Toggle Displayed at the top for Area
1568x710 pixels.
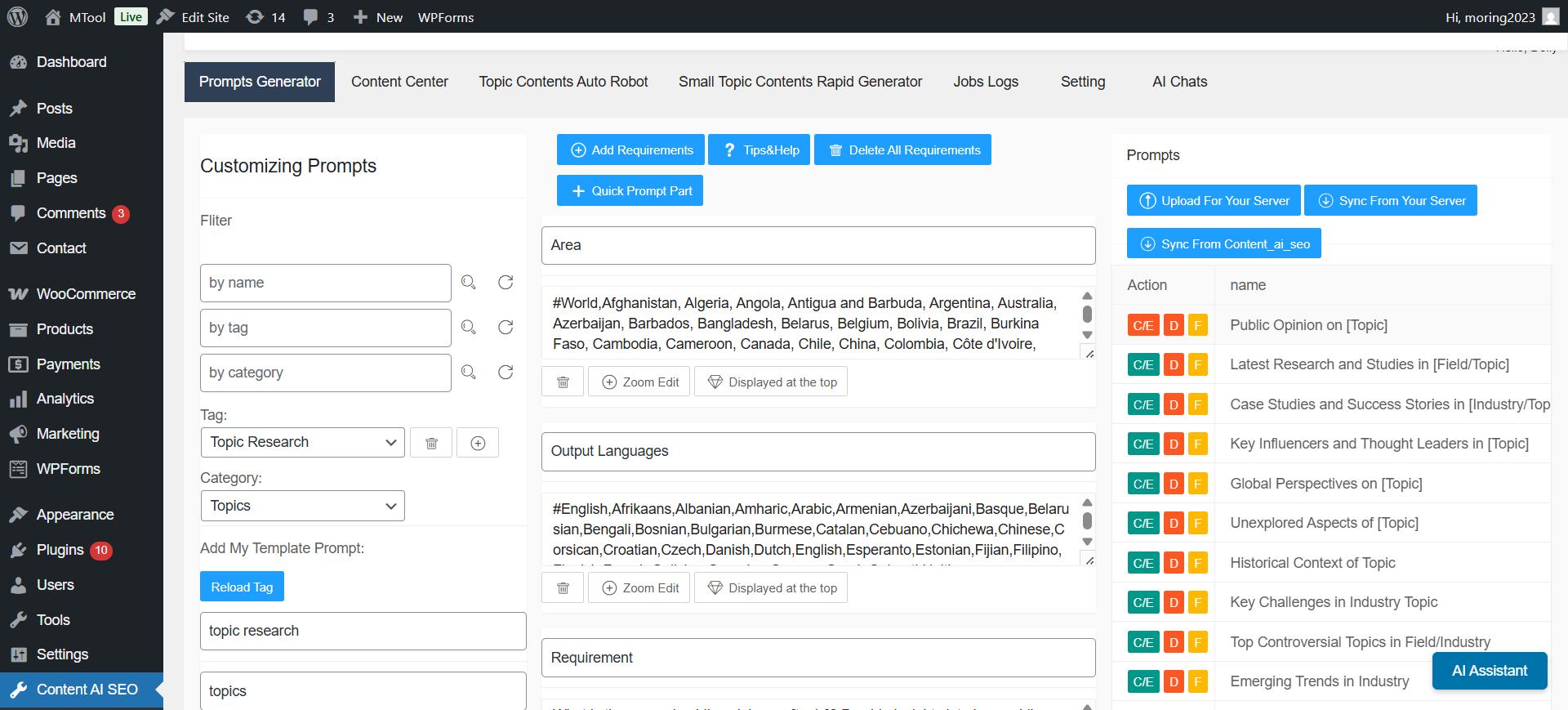(771, 382)
